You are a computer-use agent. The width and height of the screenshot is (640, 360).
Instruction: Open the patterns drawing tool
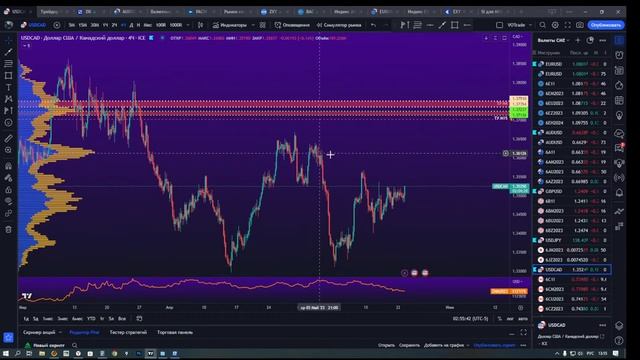point(8,99)
